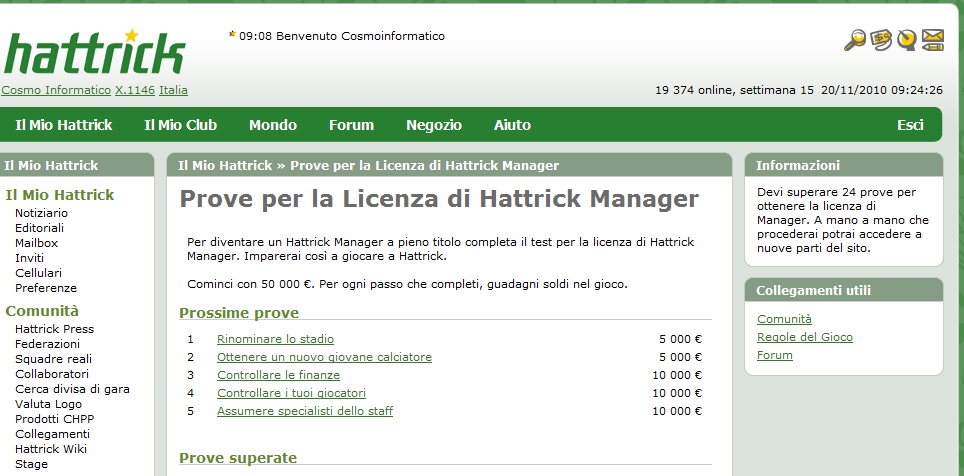964x476 pixels.
Task: Open the Controllare i tuoi giocatori task
Action: tap(291, 393)
